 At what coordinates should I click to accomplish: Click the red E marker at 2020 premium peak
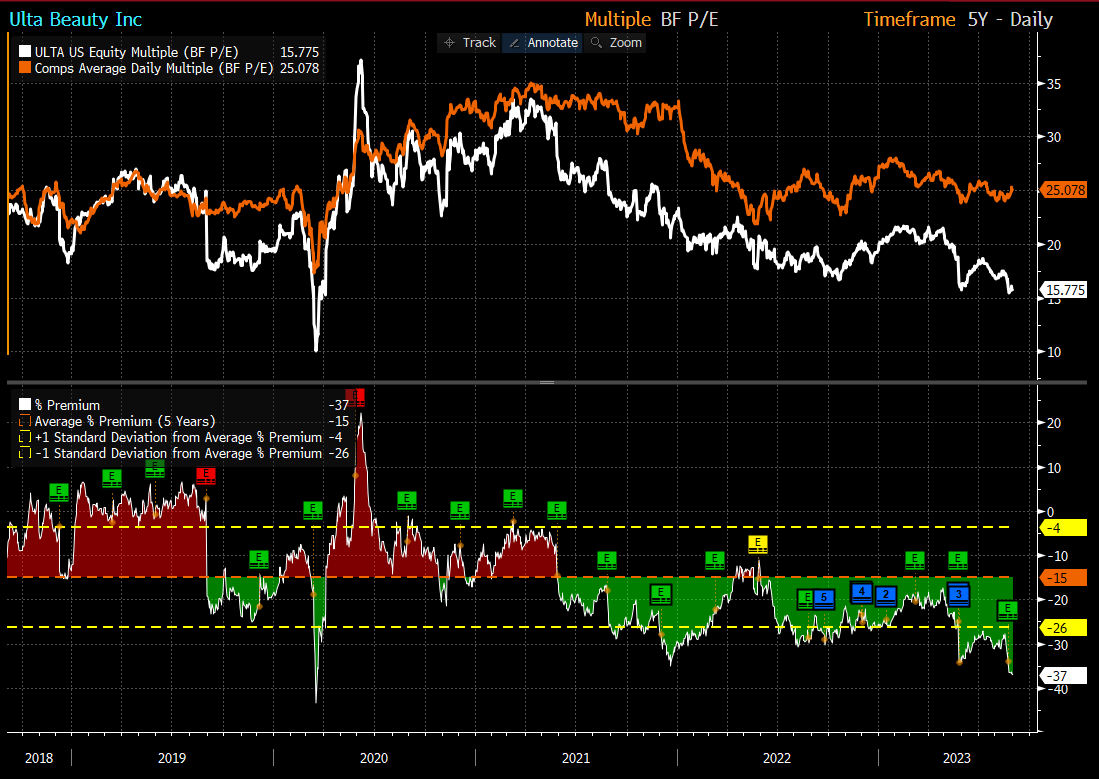pyautogui.click(x=355, y=398)
